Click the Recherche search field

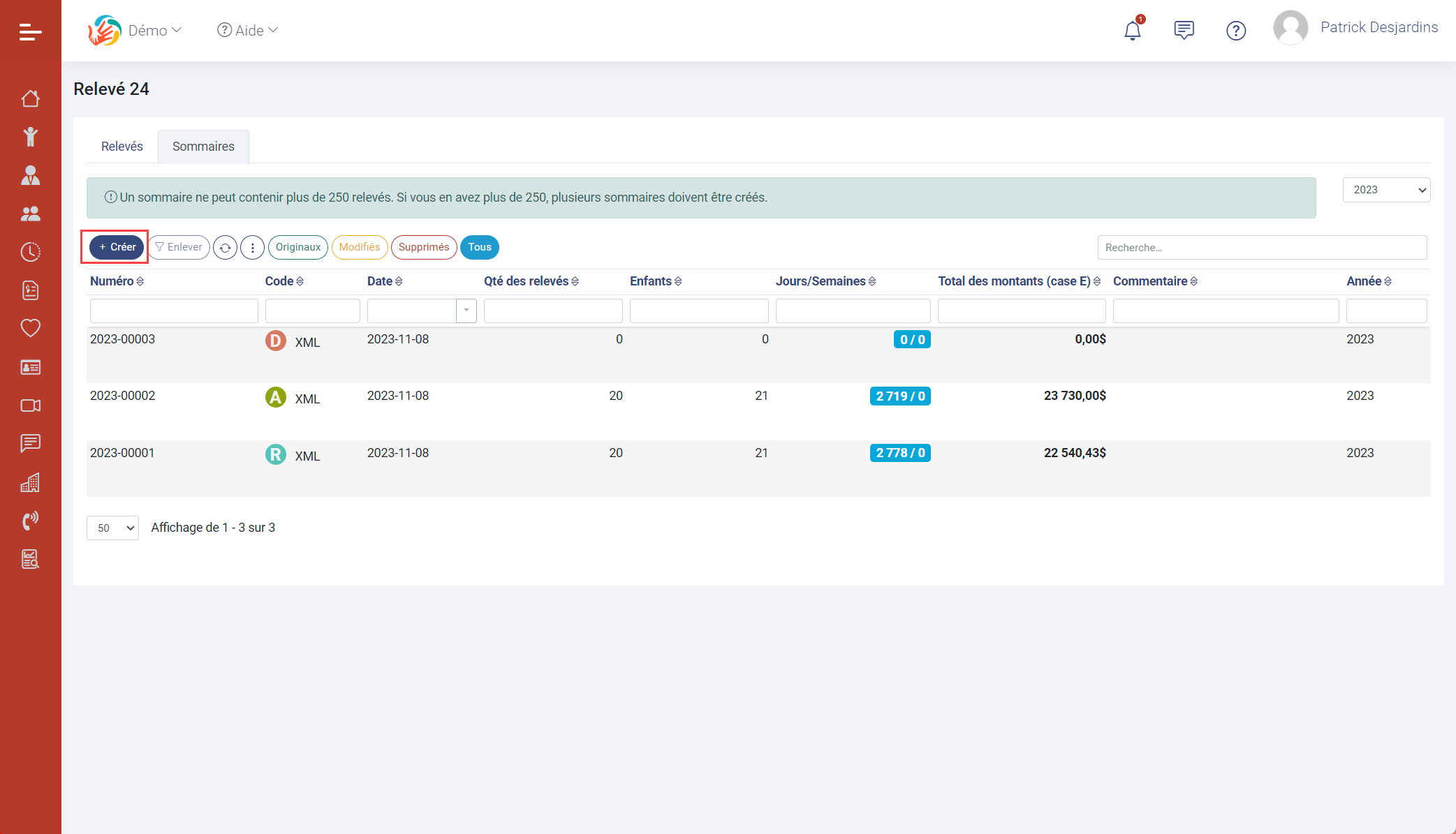1261,248
